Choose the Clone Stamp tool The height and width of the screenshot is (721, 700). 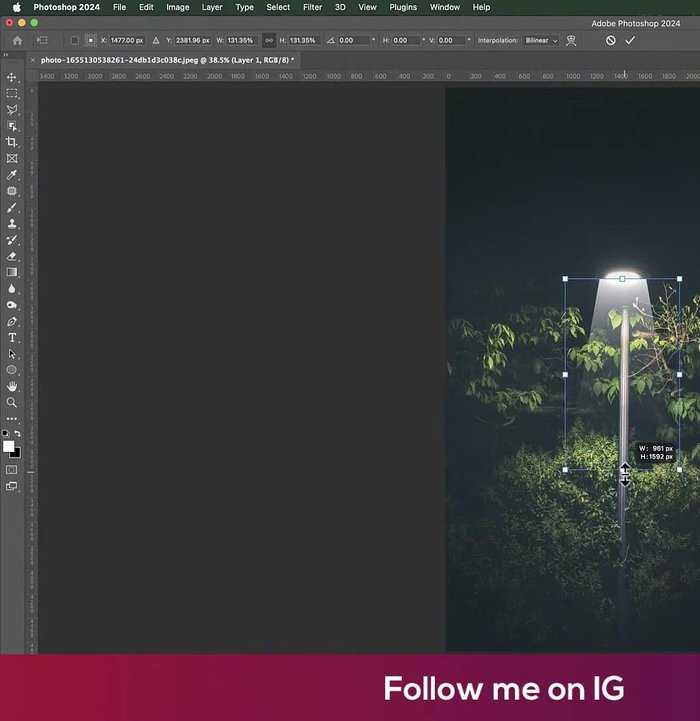point(12,224)
